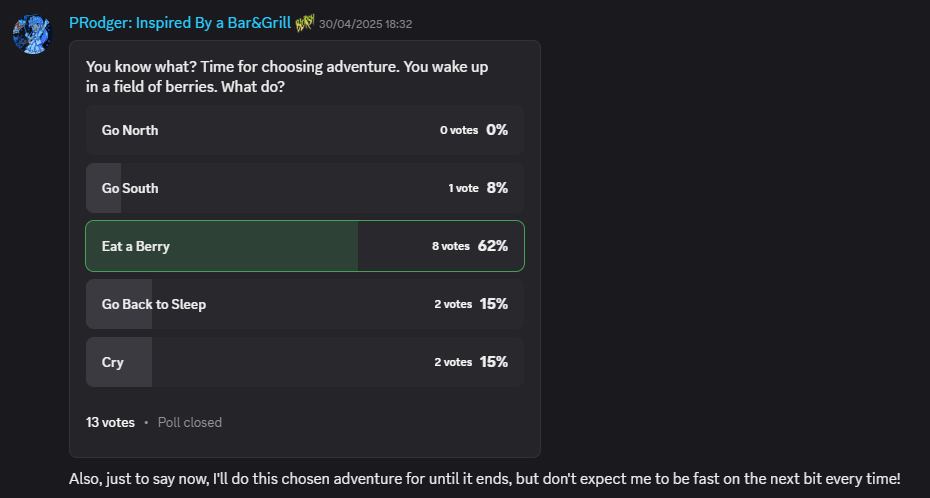Image resolution: width=930 pixels, height=498 pixels.
Task: Click the PRodger username link
Action: [180, 23]
